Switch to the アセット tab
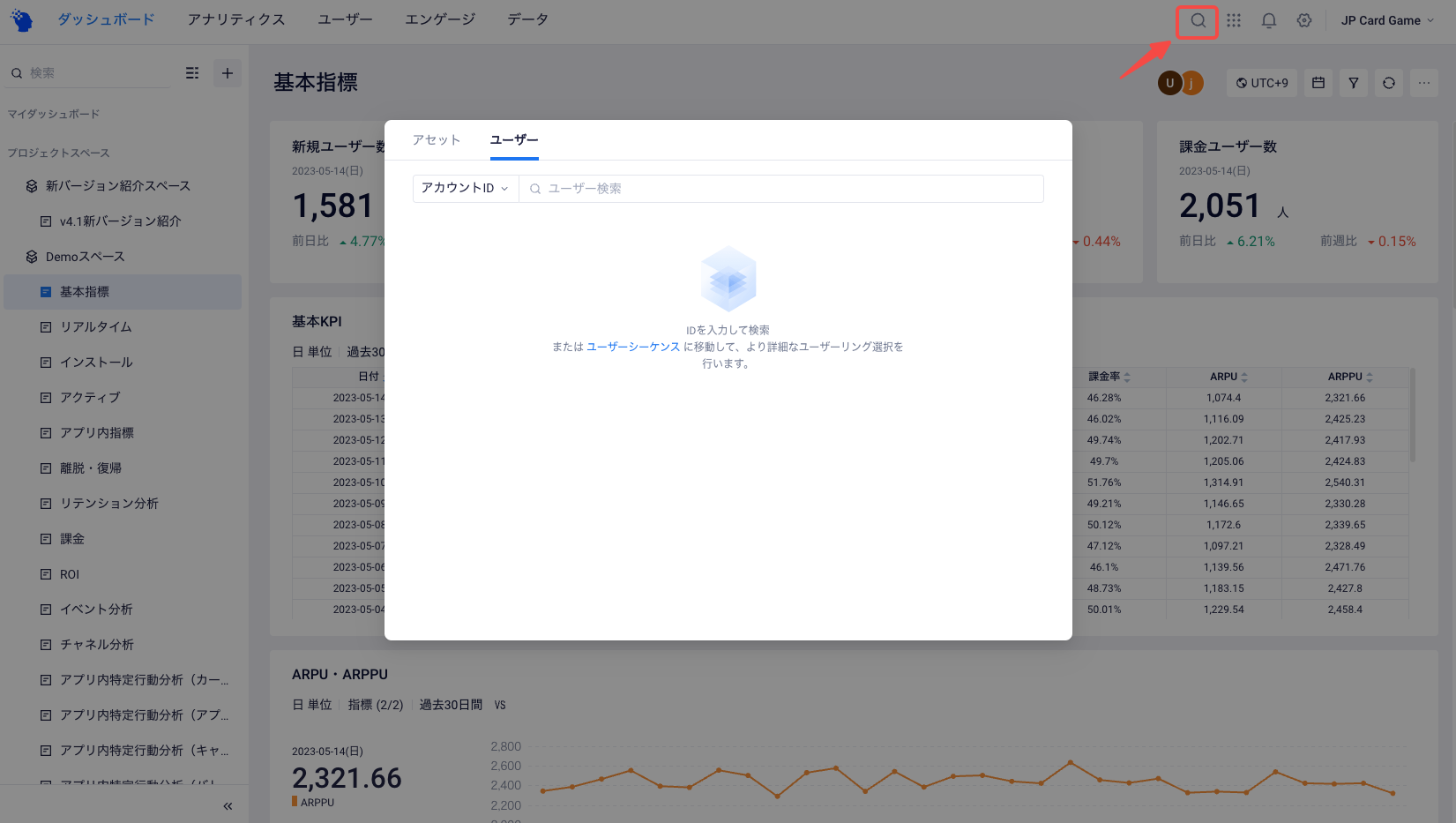Viewport: 1456px width, 823px height. [x=437, y=140]
